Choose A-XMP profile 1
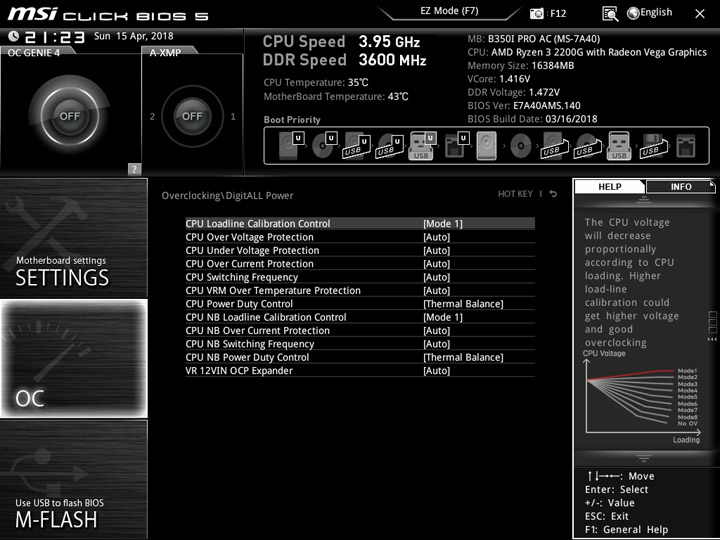This screenshot has width=720, height=540. coord(233,117)
